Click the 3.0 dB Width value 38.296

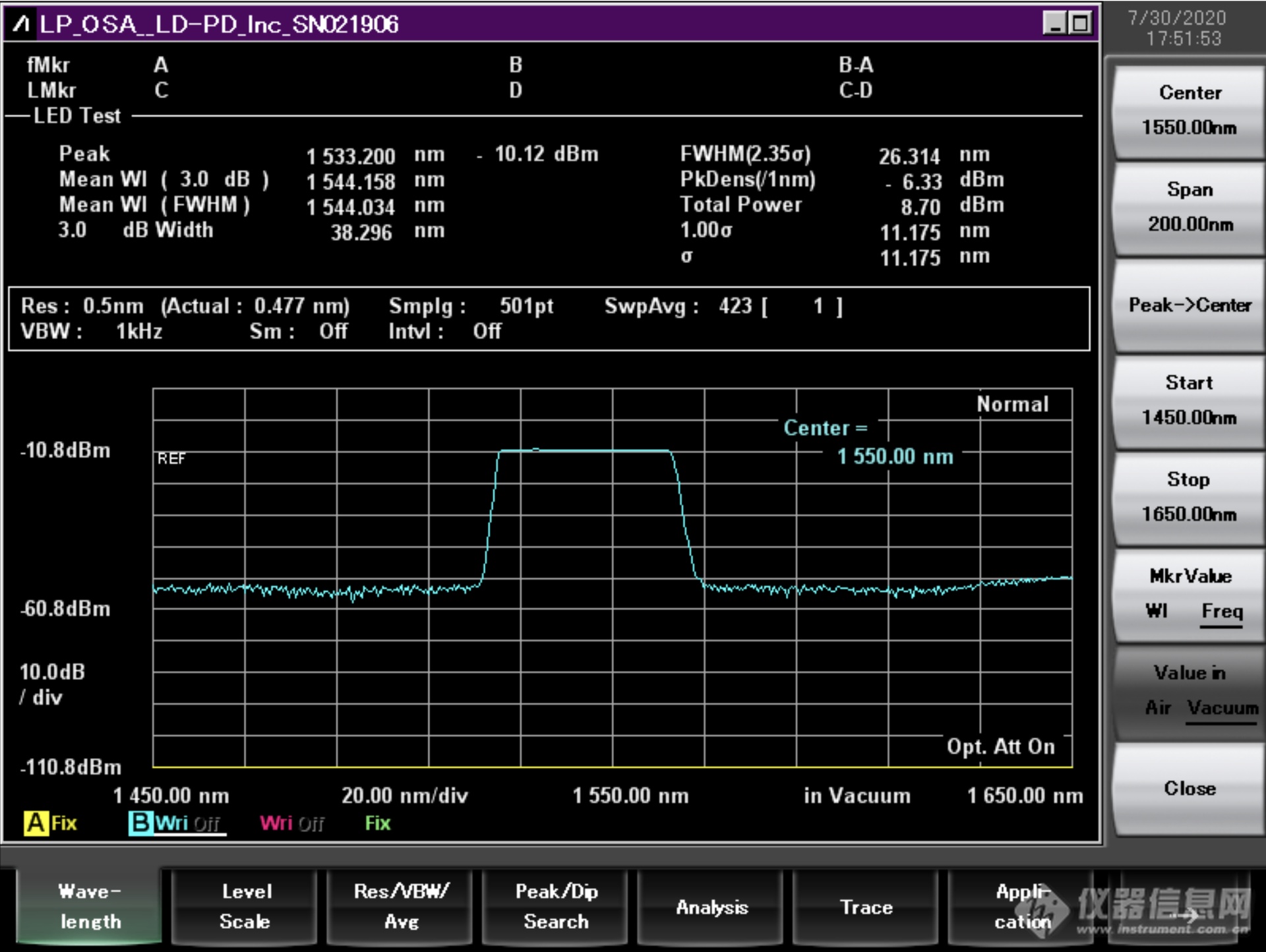pyautogui.click(x=361, y=232)
